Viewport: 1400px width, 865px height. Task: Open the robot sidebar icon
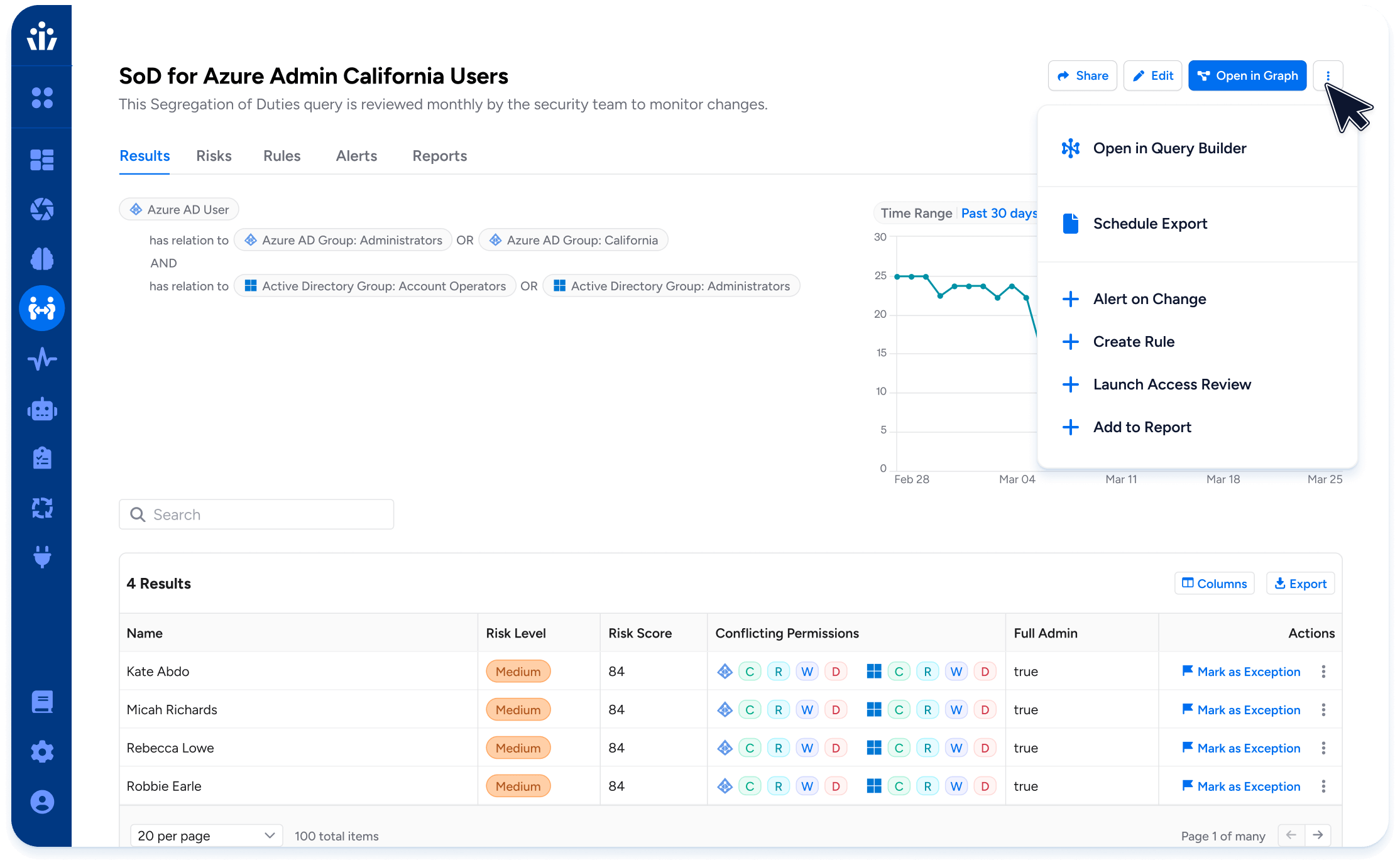(41, 409)
